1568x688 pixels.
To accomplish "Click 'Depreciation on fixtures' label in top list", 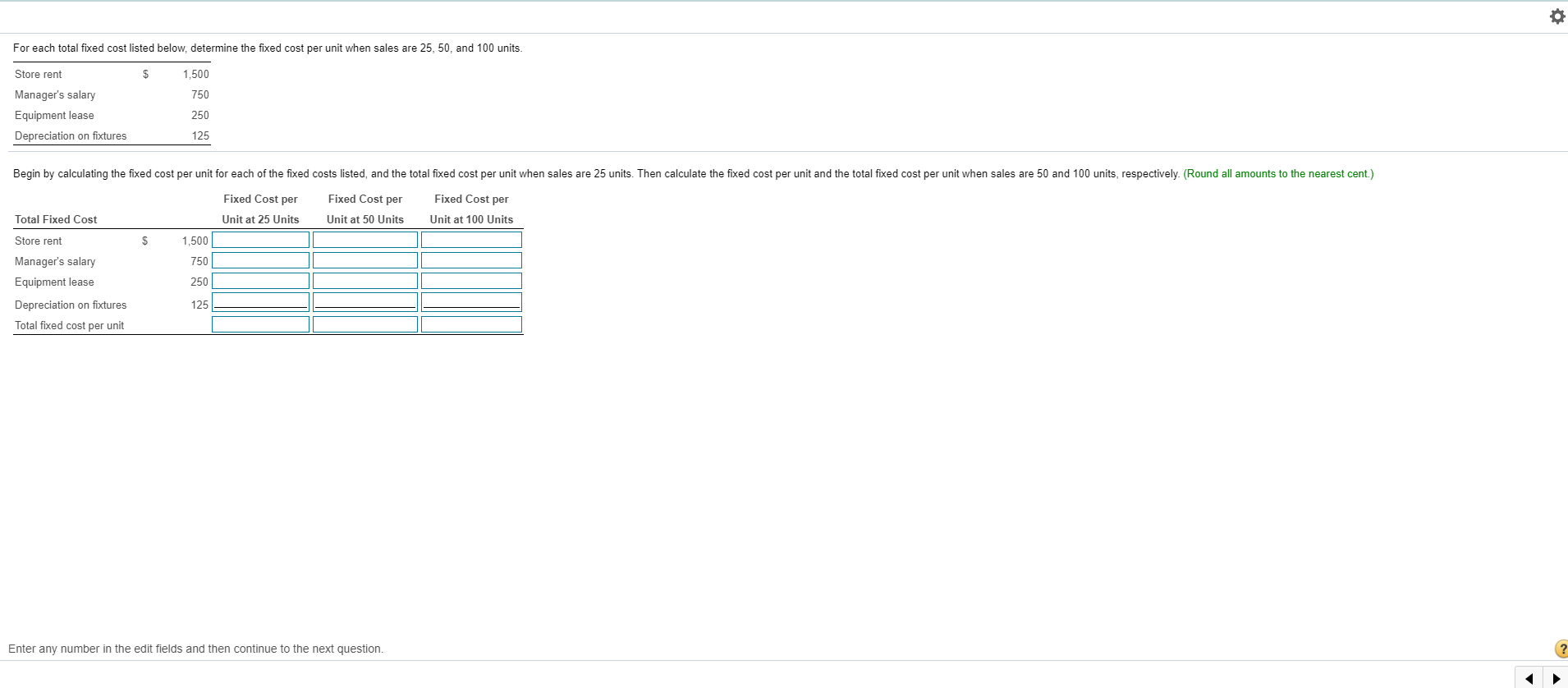I will pos(71,136).
